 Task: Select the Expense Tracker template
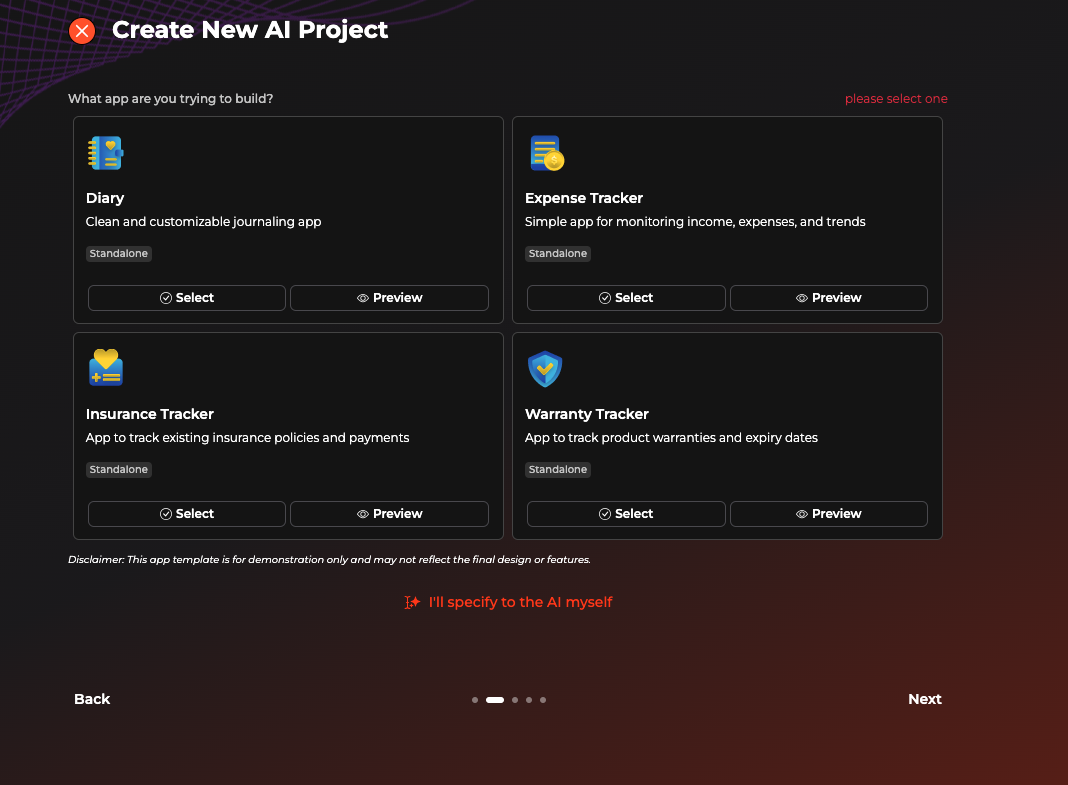[626, 298]
